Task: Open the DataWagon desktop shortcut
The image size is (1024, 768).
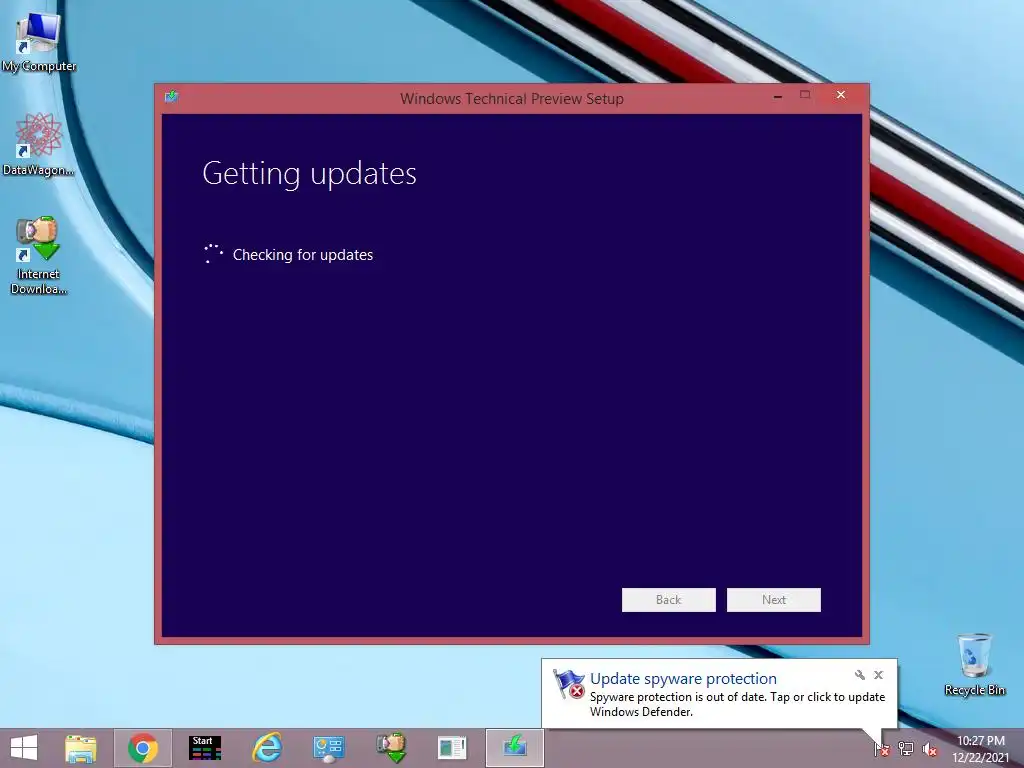Action: [39, 144]
